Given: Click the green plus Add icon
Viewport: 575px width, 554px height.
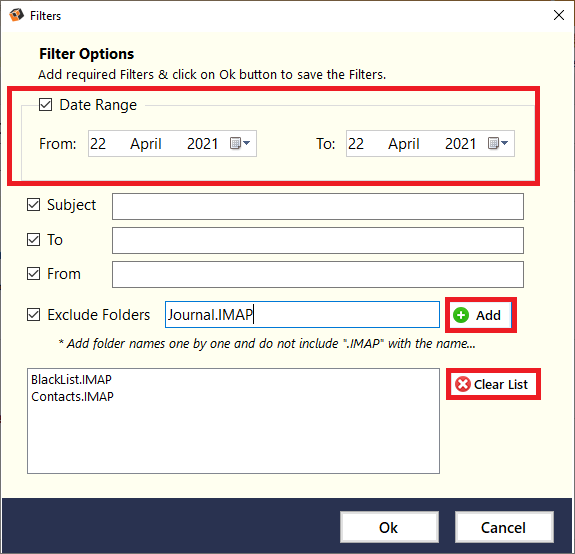Looking at the screenshot, I should [x=461, y=315].
